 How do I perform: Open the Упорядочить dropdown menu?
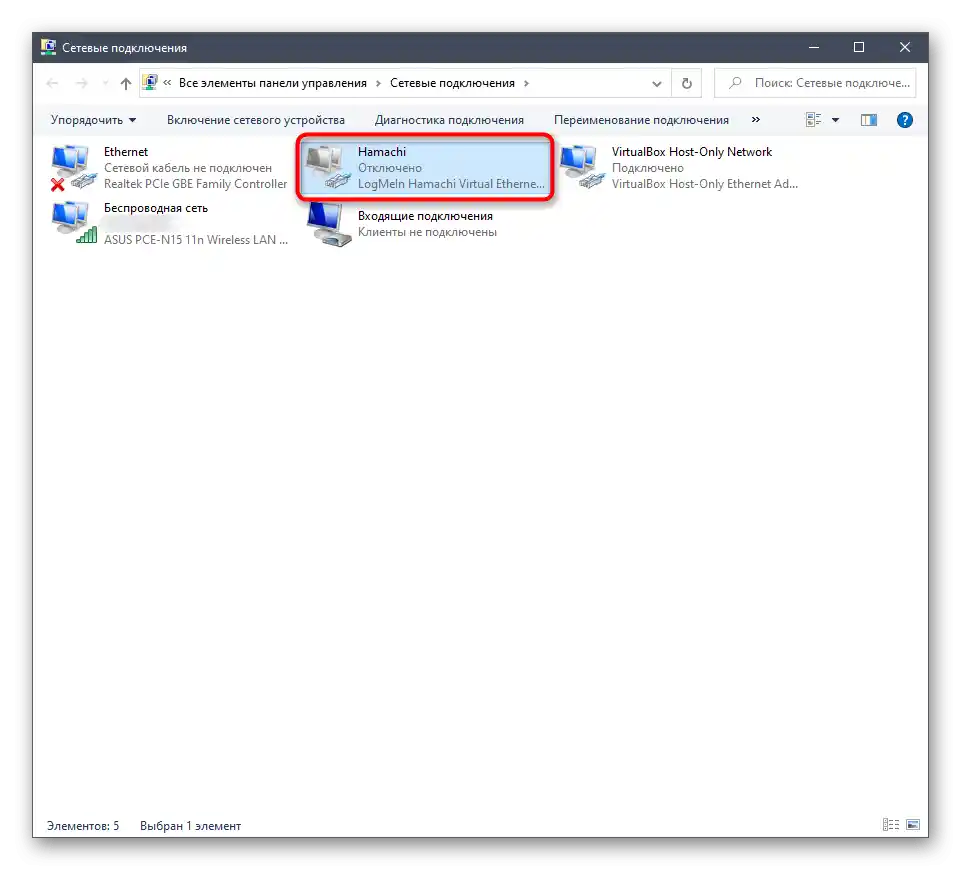[93, 120]
